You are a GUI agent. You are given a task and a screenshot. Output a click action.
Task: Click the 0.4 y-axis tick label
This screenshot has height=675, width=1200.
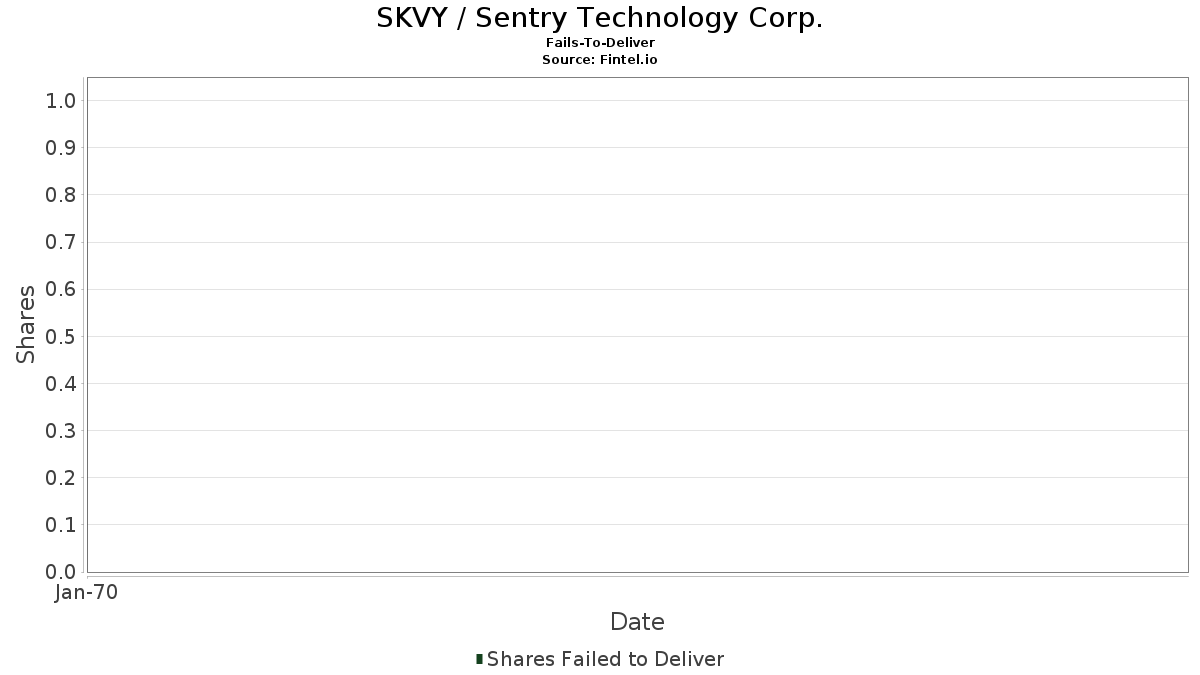(x=61, y=384)
